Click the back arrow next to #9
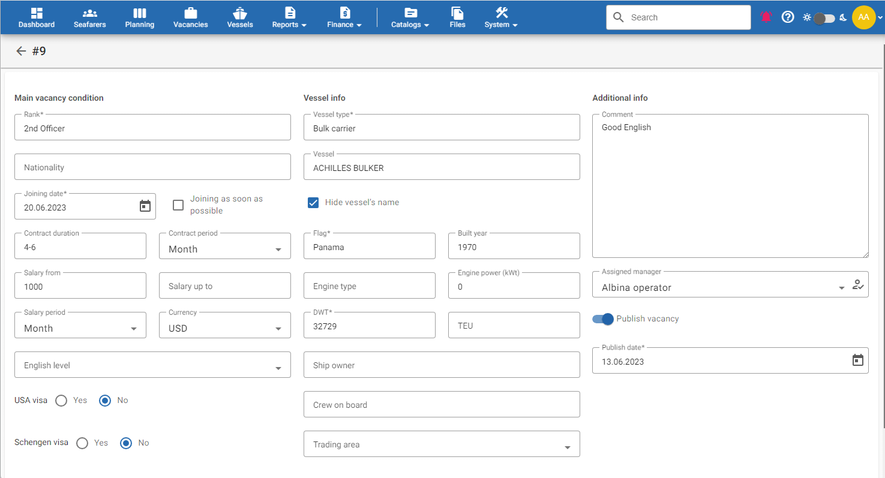 point(21,51)
